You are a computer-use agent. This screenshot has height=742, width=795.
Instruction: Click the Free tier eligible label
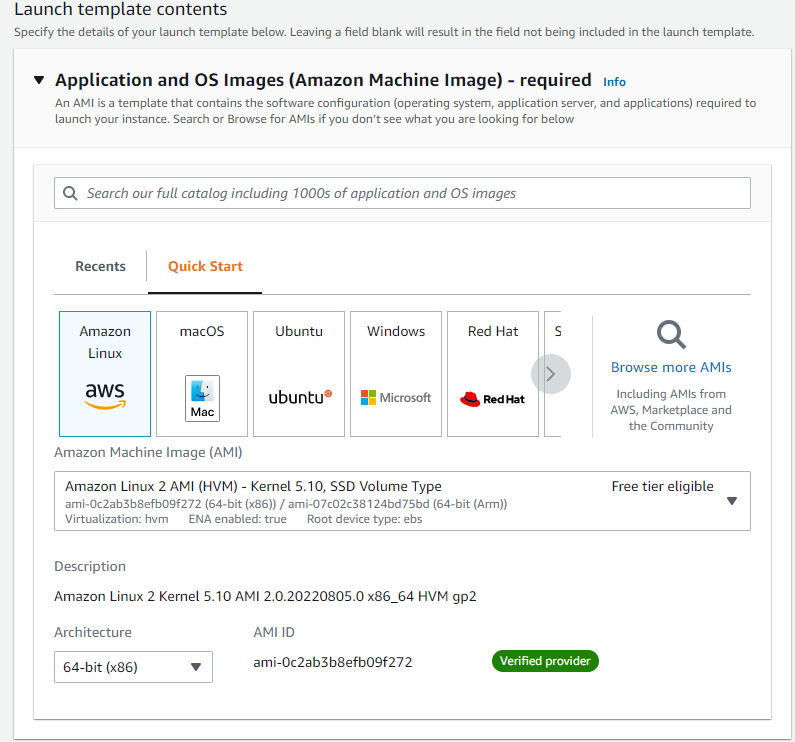pyautogui.click(x=662, y=486)
